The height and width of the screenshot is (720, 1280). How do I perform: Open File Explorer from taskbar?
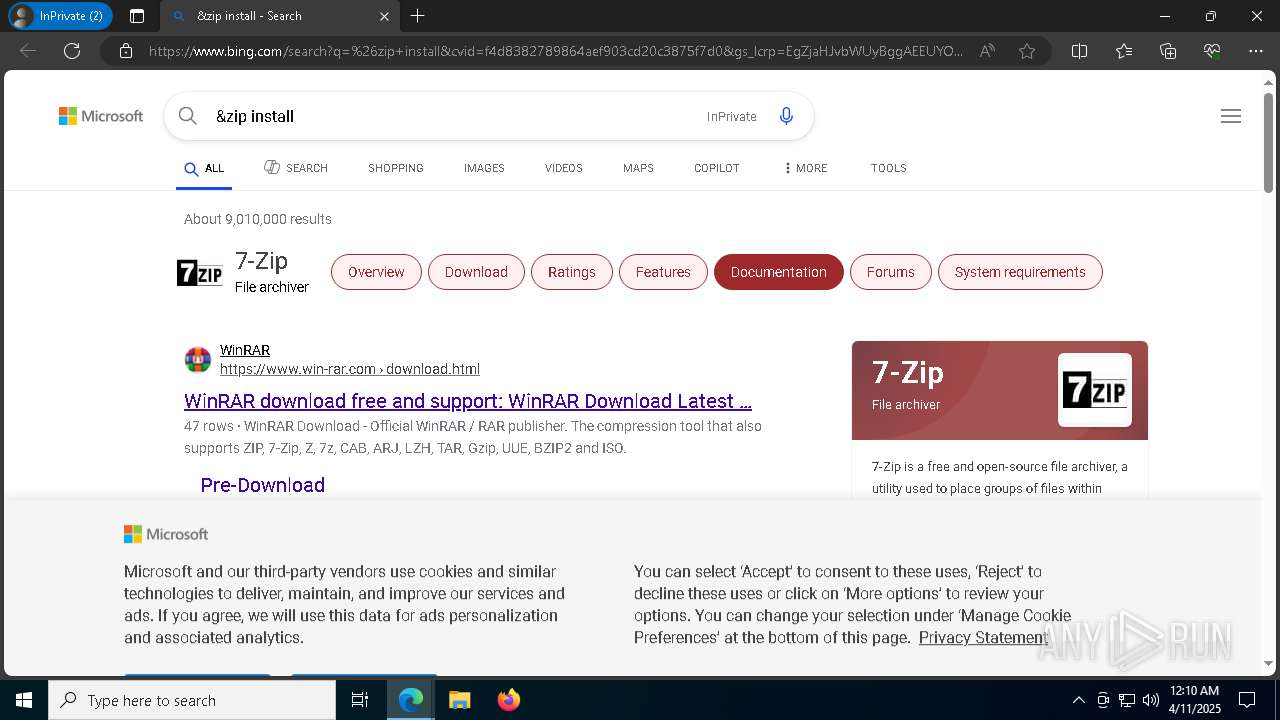click(460, 700)
